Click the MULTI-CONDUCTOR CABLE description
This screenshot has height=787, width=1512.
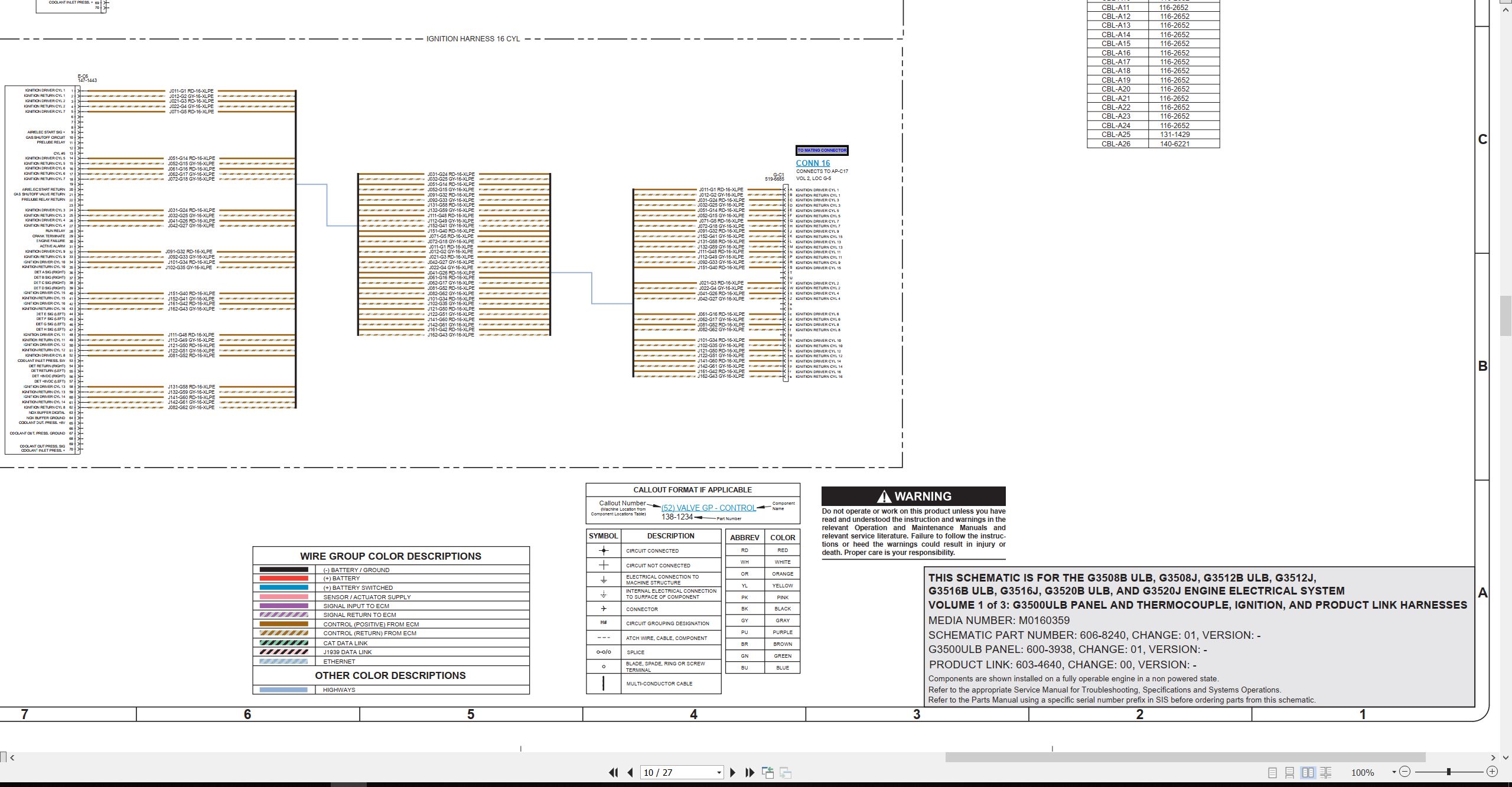click(x=659, y=684)
